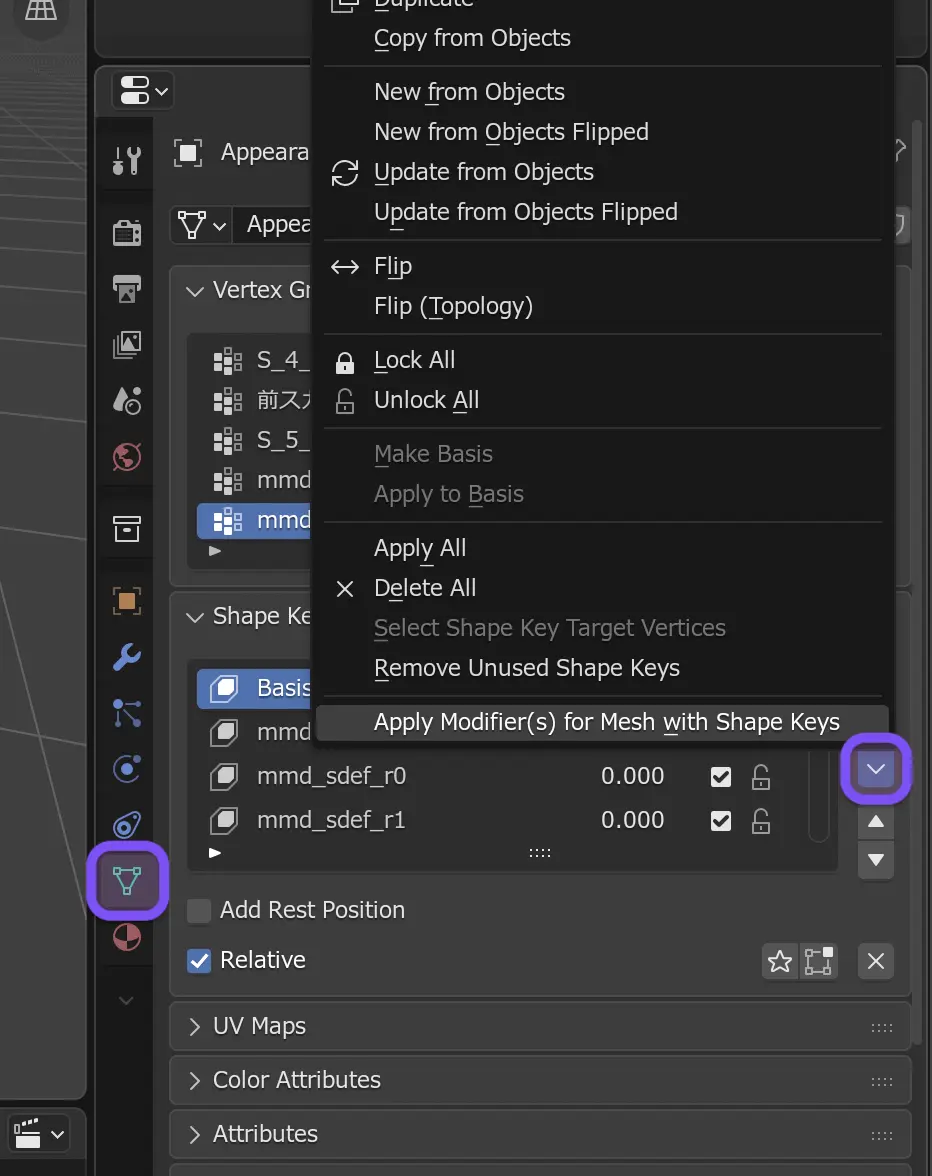Expand the Attributes panel

tap(195, 1135)
